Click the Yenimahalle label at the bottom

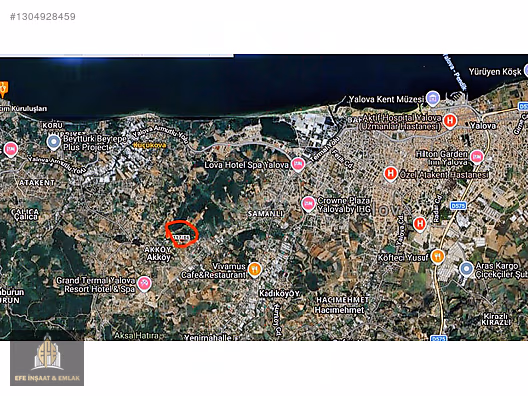pyautogui.click(x=208, y=337)
